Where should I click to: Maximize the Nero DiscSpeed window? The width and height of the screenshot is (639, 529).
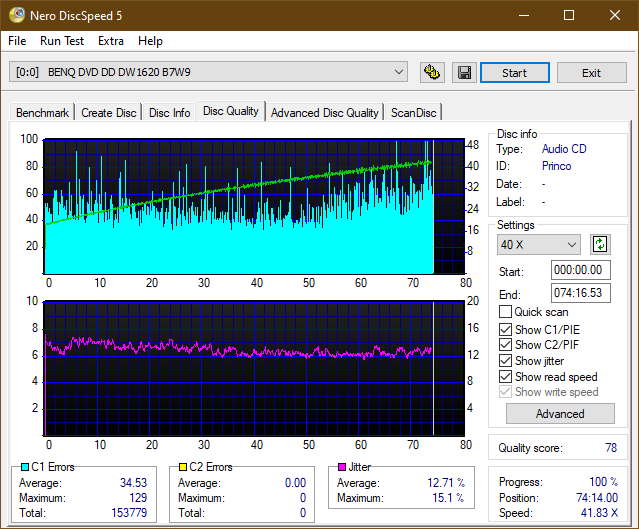569,15
